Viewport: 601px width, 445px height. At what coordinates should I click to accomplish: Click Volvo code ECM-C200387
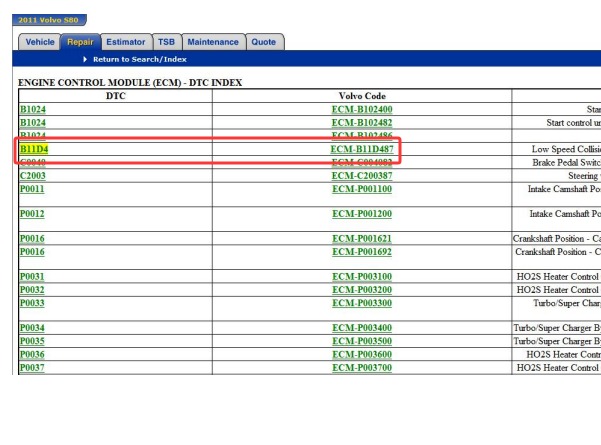pos(362,176)
